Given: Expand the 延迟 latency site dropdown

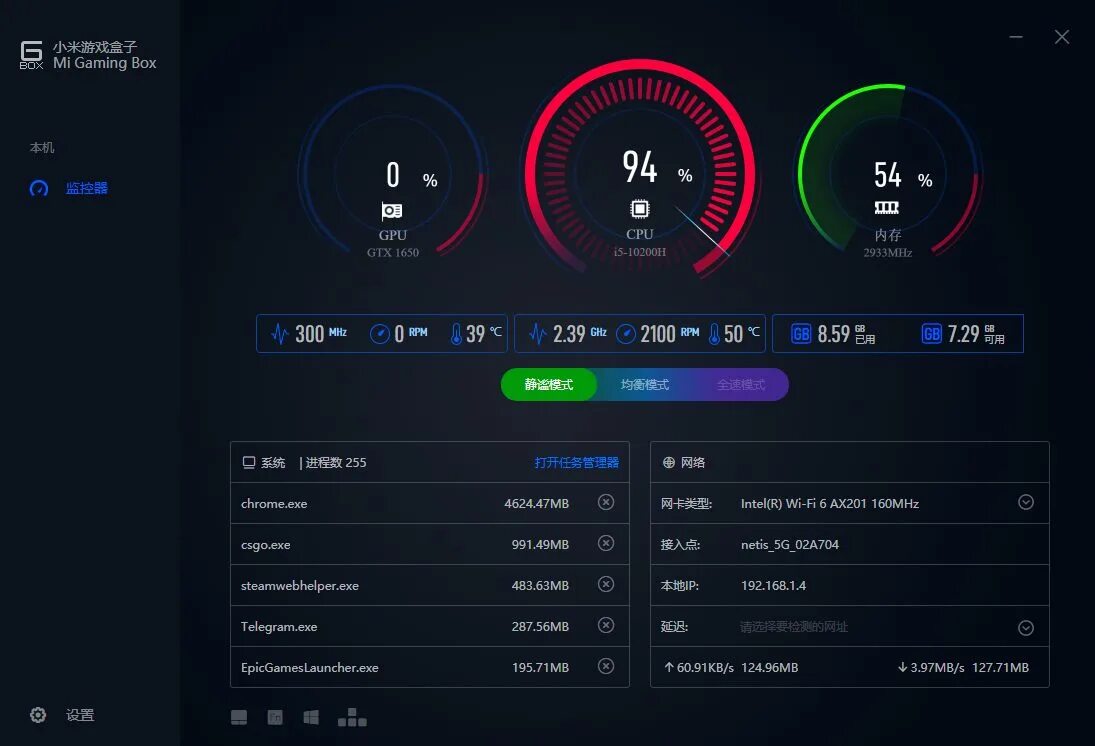Looking at the screenshot, I should 1026,627.
